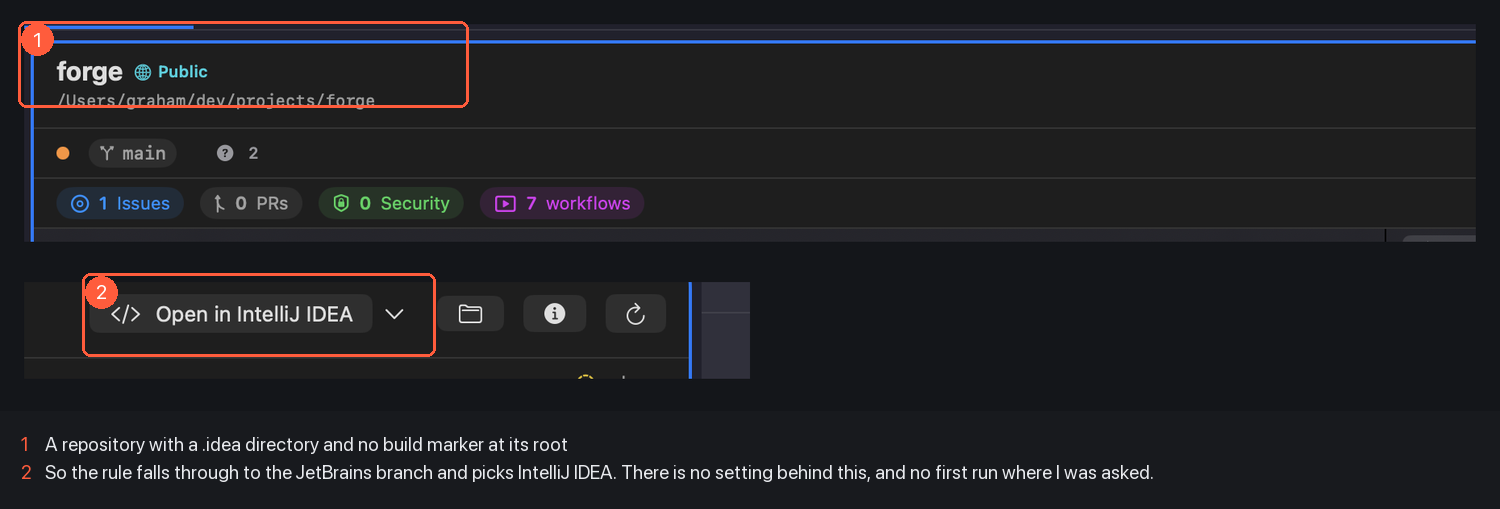
Task: Open the 0 Security badge
Action: [391, 203]
